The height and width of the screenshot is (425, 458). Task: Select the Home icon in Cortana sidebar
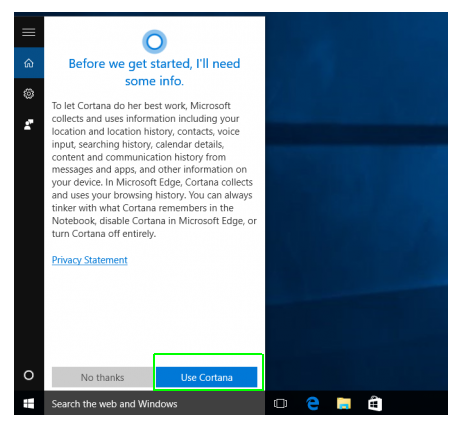(x=29, y=63)
